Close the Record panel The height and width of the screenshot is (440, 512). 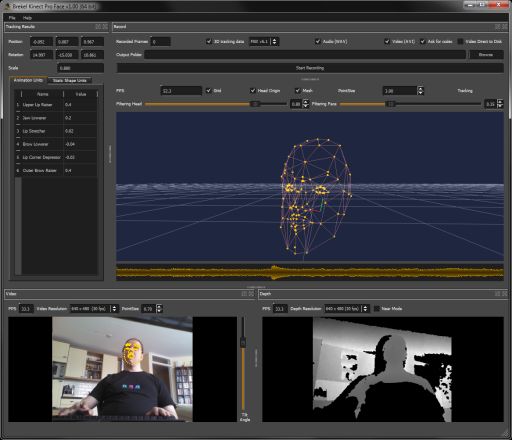coord(504,27)
